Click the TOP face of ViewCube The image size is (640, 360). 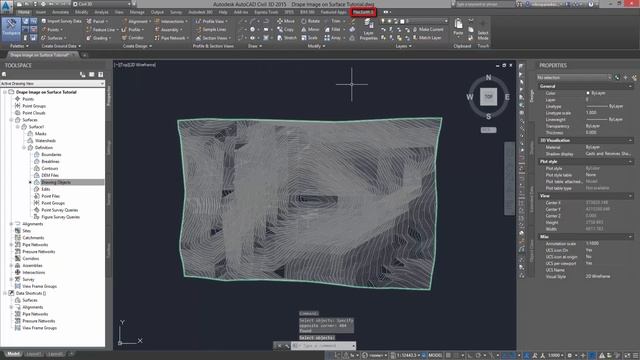488,97
